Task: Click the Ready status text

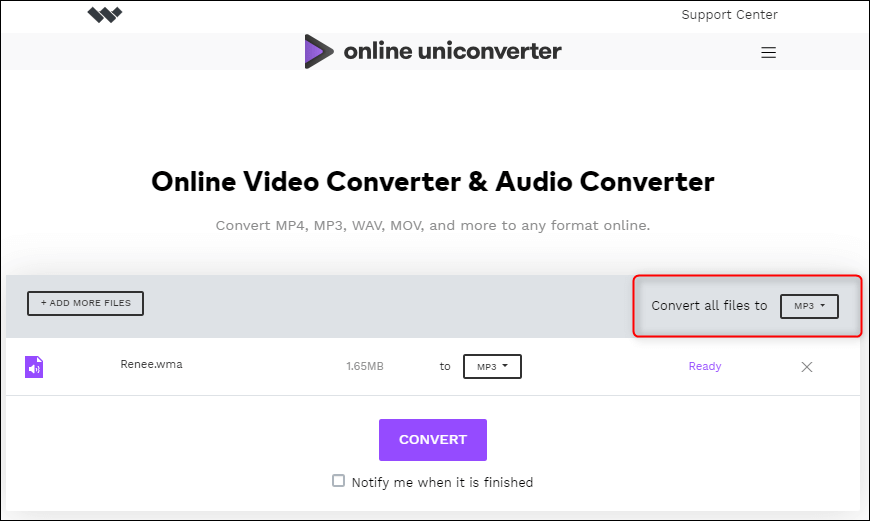Action: point(704,367)
